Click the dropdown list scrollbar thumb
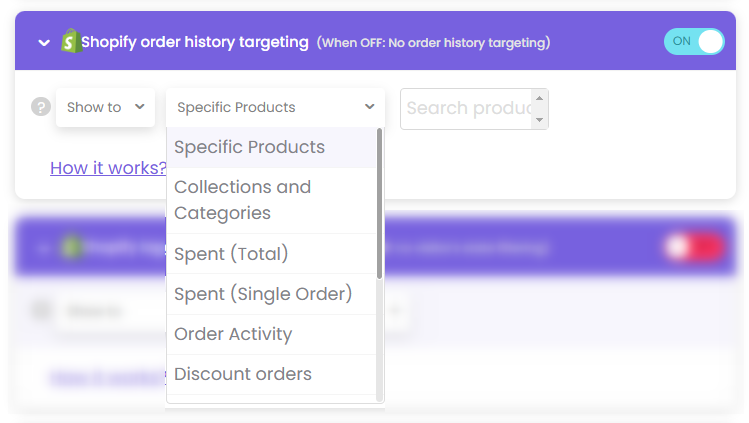 [380, 203]
